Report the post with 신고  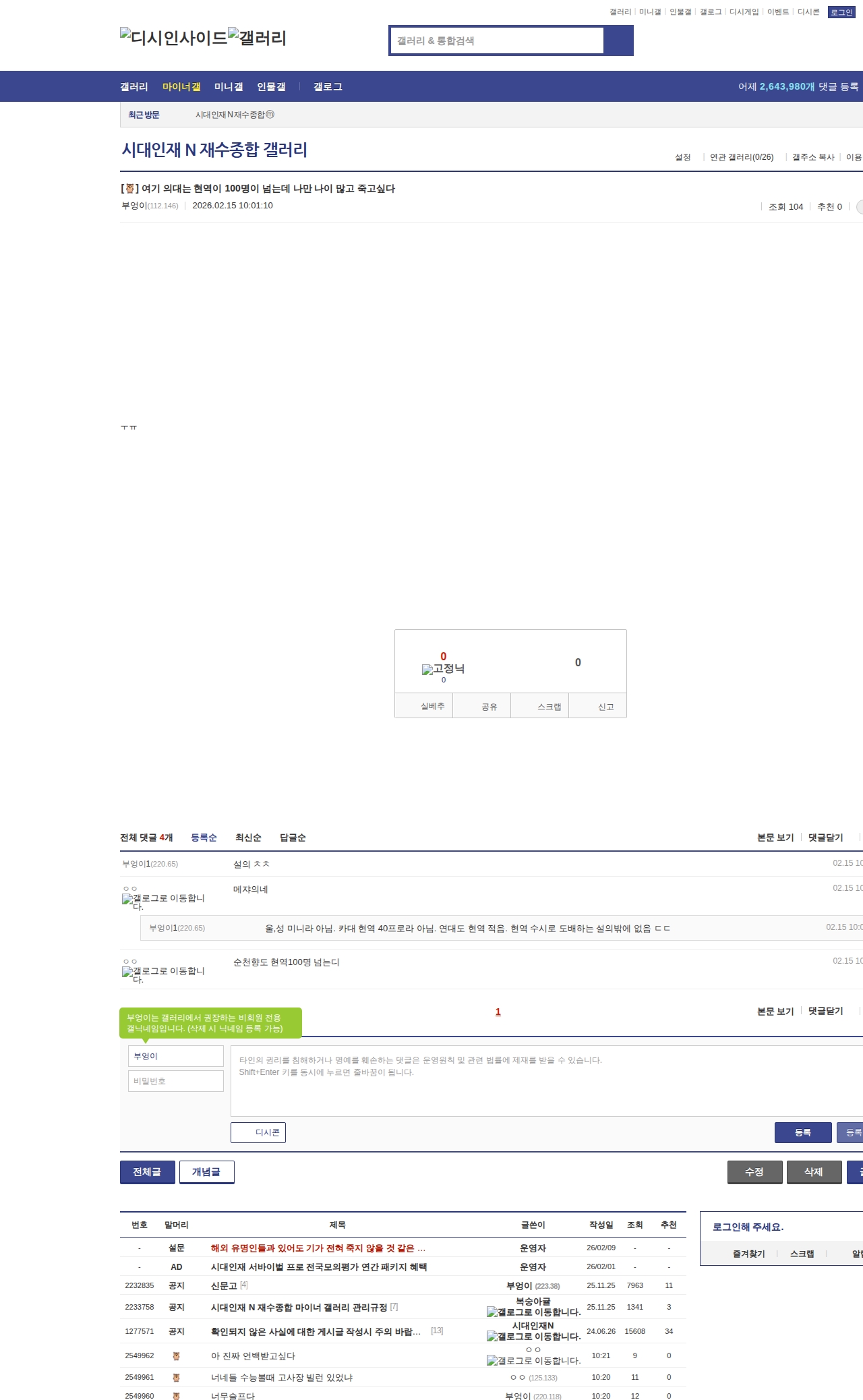coord(598,706)
